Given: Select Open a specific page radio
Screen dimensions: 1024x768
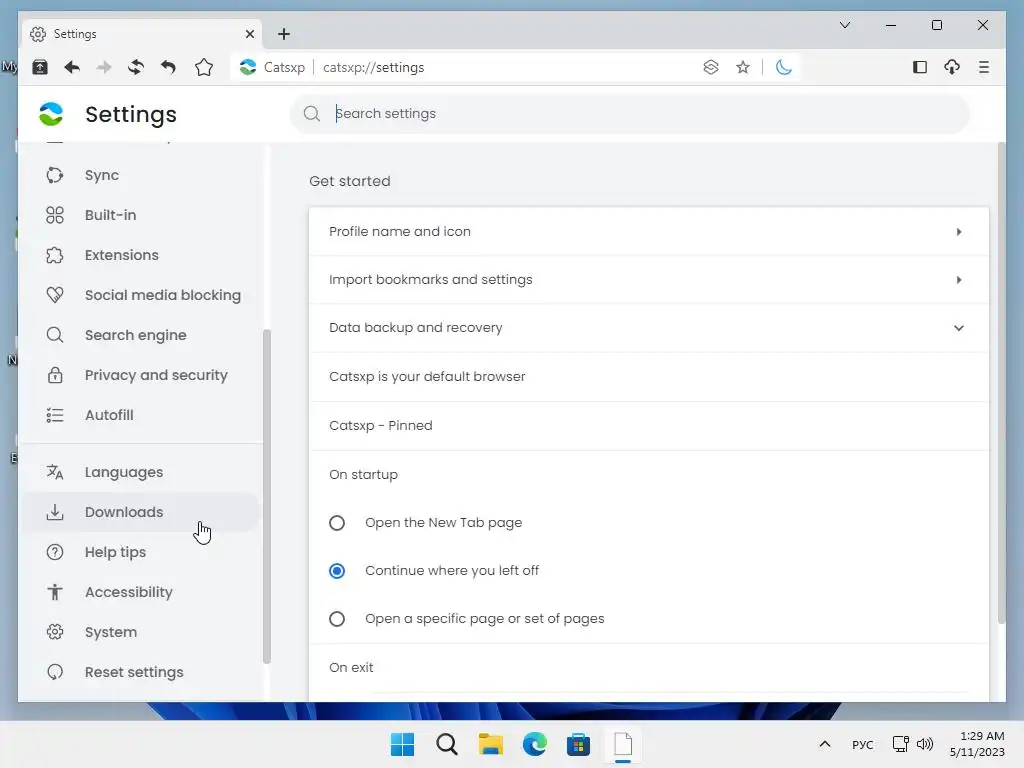Looking at the screenshot, I should [x=337, y=618].
